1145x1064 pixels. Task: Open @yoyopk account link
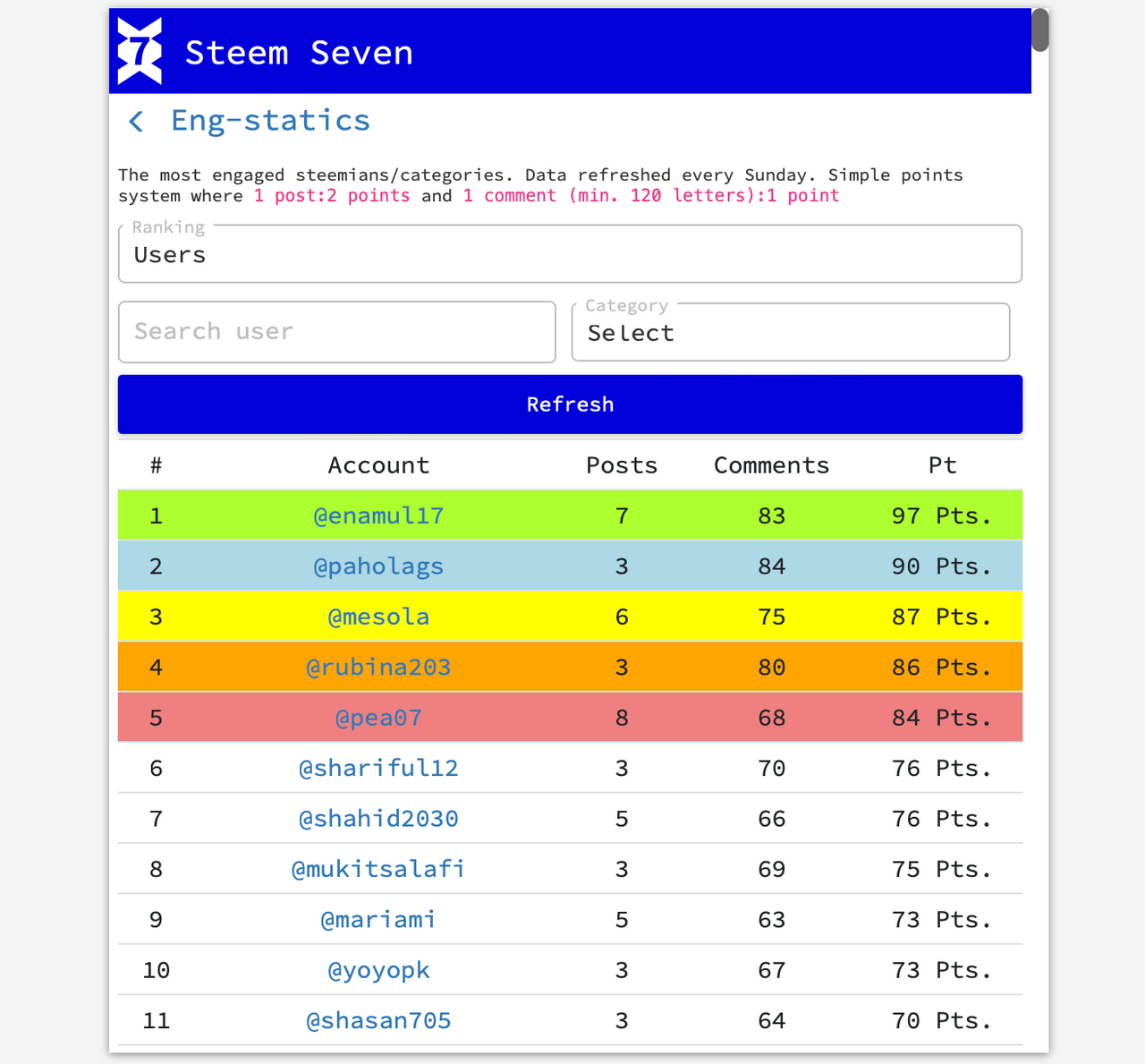pos(378,970)
